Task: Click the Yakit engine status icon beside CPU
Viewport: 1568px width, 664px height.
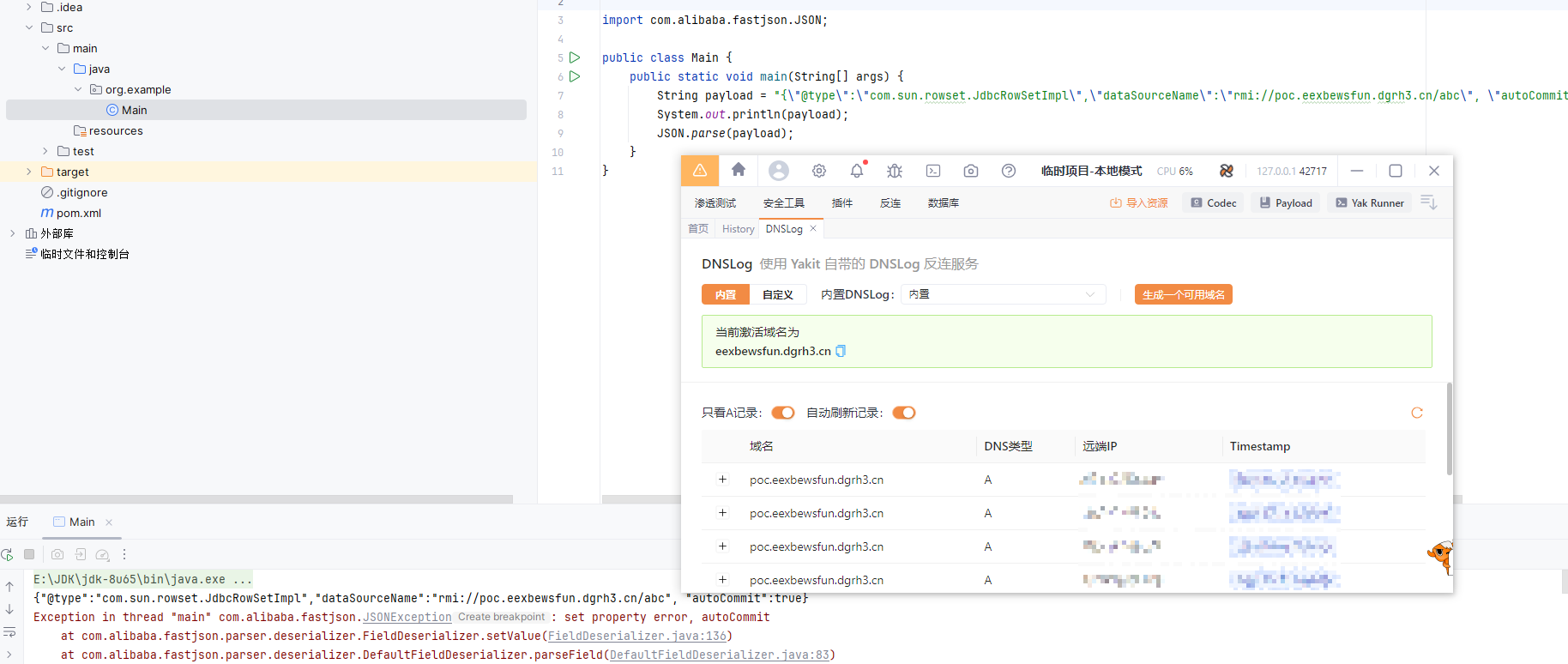Action: click(x=1227, y=171)
